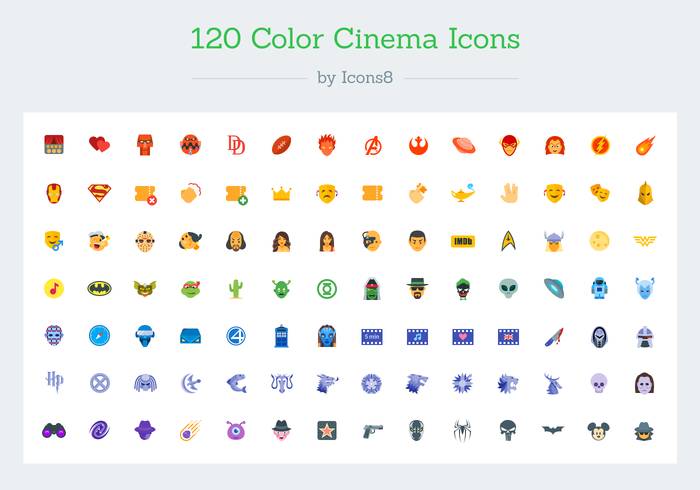Select the comedy and tragedy masks icon
This screenshot has height=490, width=700.
599,193
